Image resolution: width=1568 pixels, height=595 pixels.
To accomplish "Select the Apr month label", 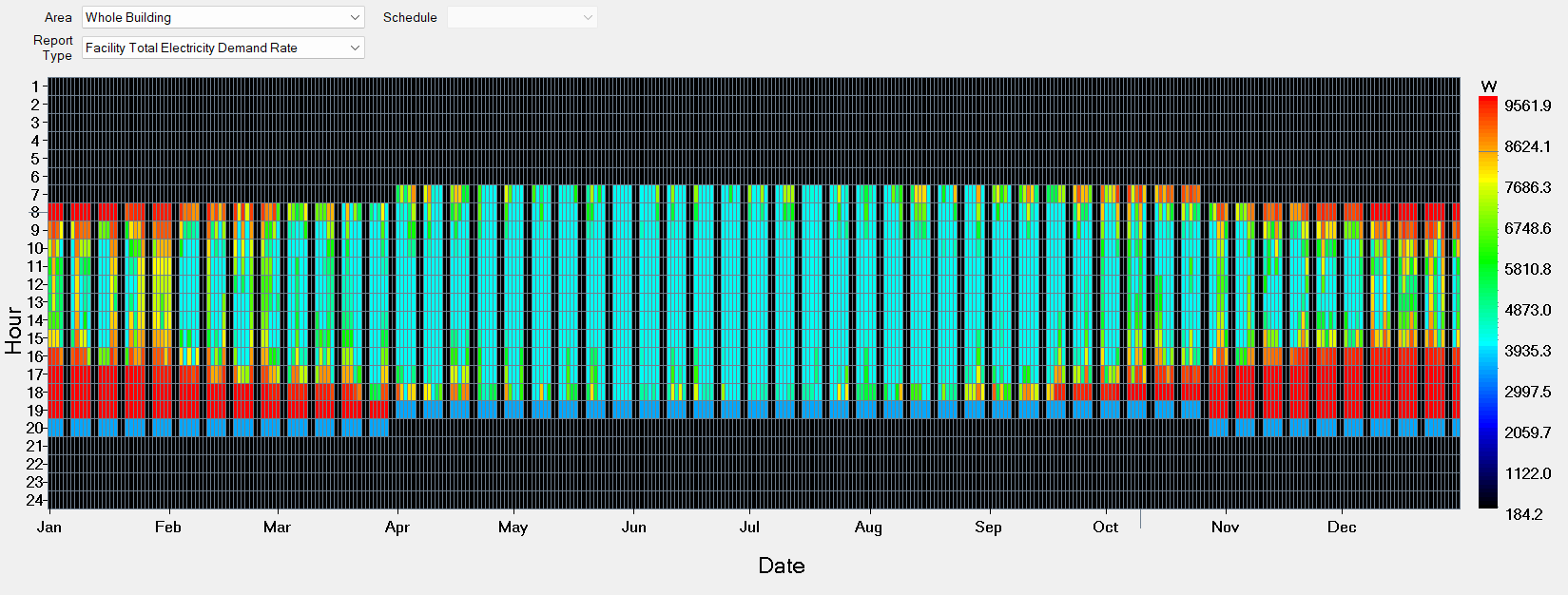I will 397,528.
